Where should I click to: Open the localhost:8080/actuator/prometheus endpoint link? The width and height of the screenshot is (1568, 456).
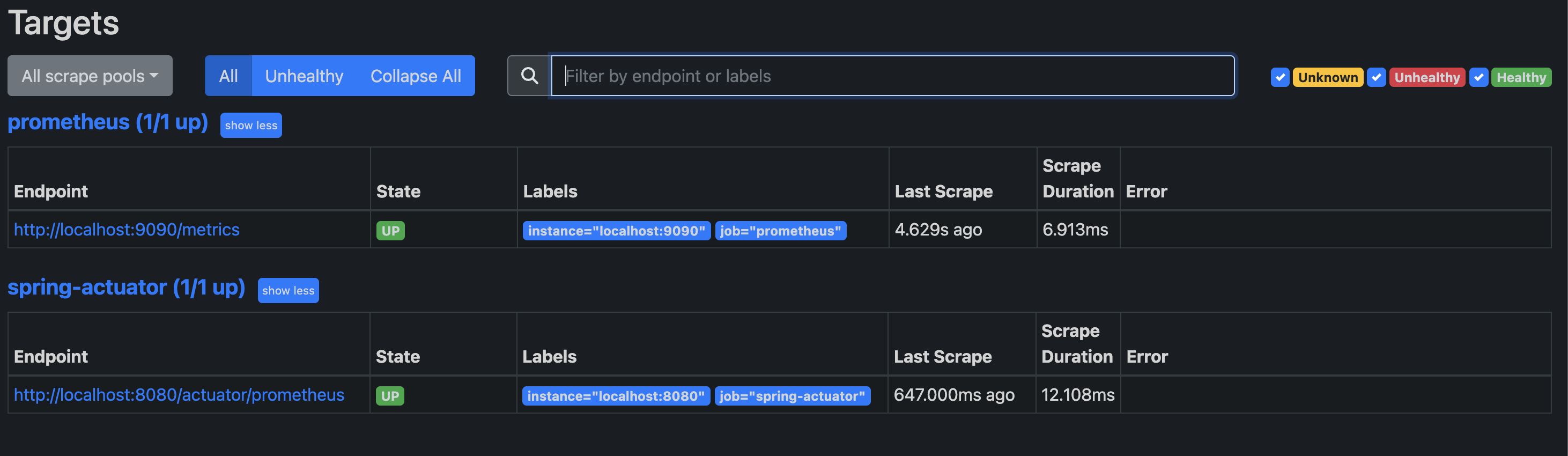tap(179, 394)
